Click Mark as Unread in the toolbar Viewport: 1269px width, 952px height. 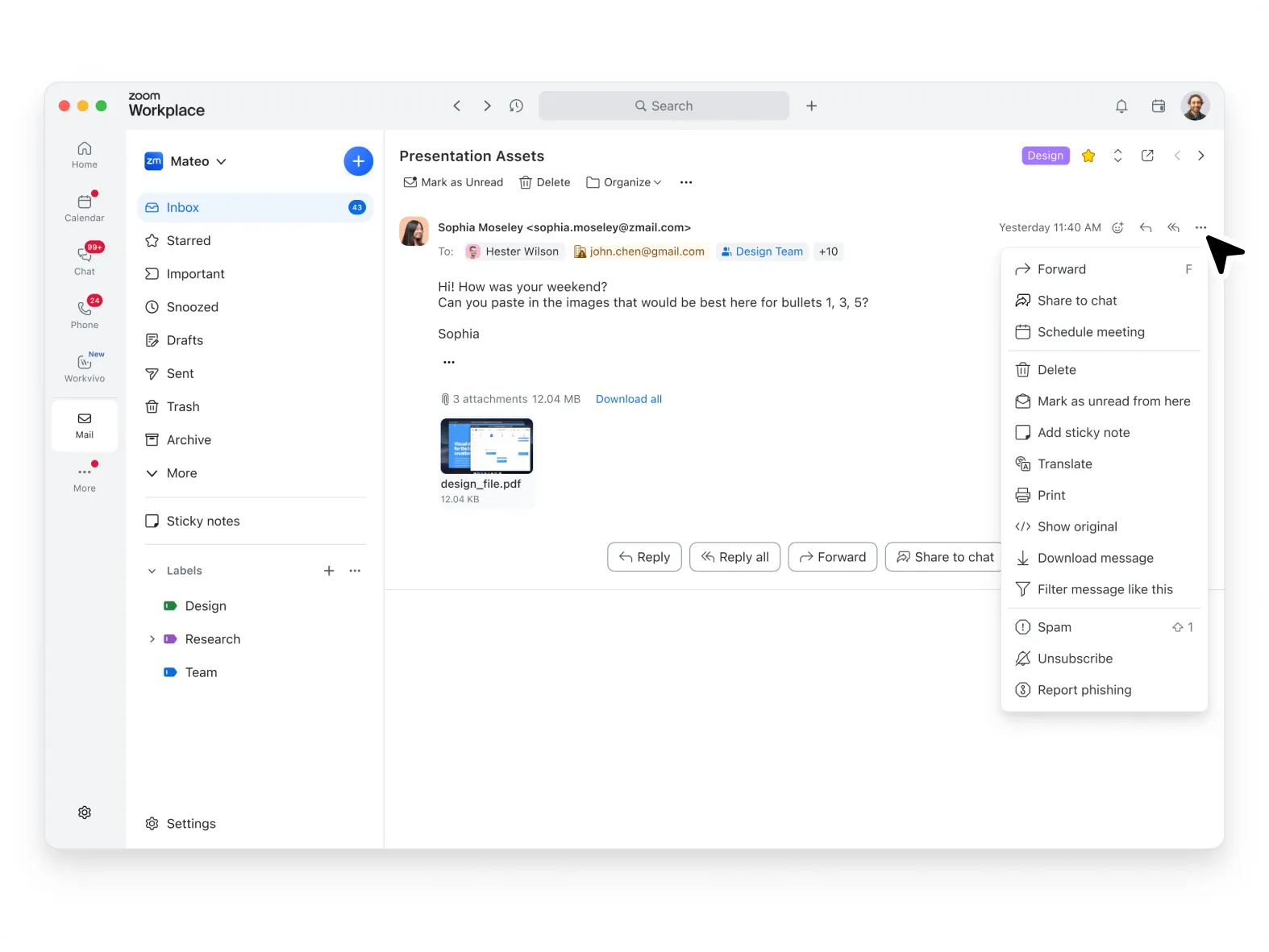point(453,182)
